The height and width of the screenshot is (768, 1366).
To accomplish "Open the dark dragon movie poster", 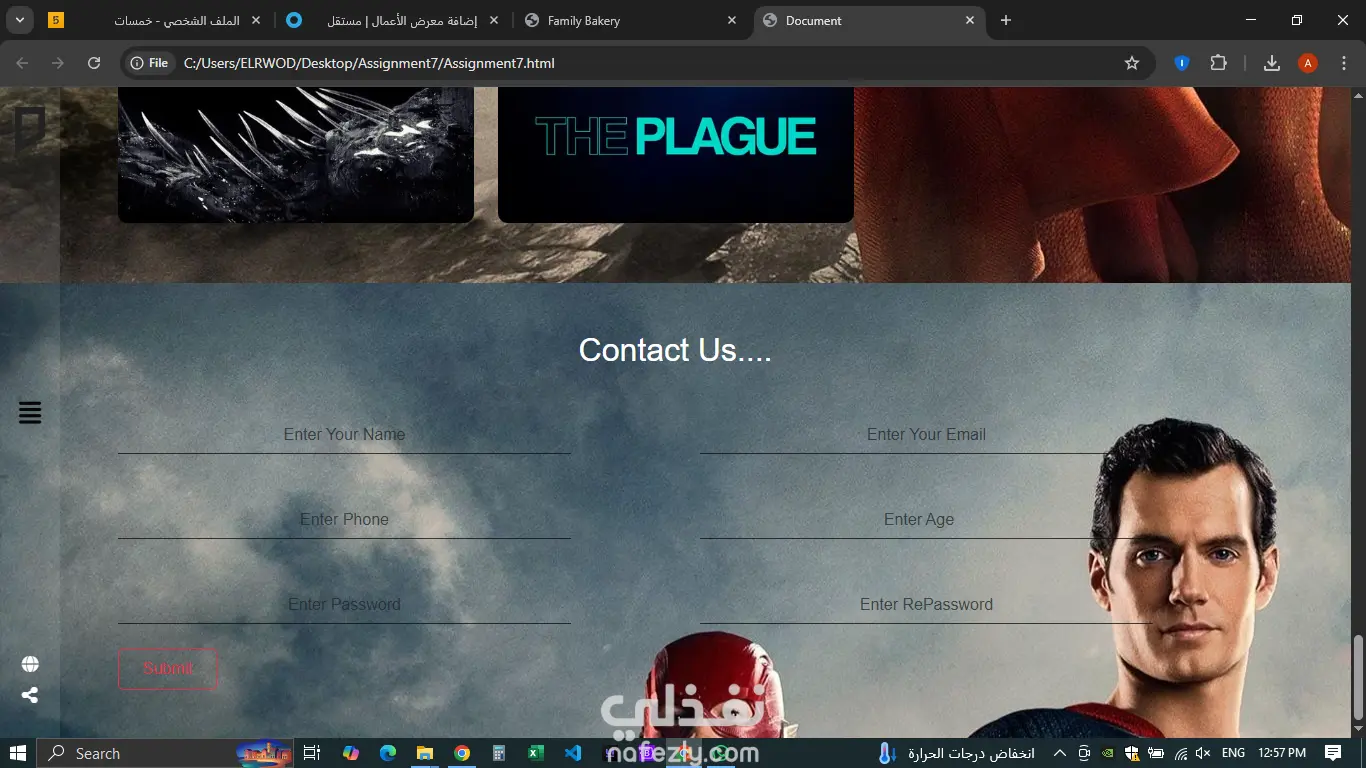I will [x=296, y=154].
